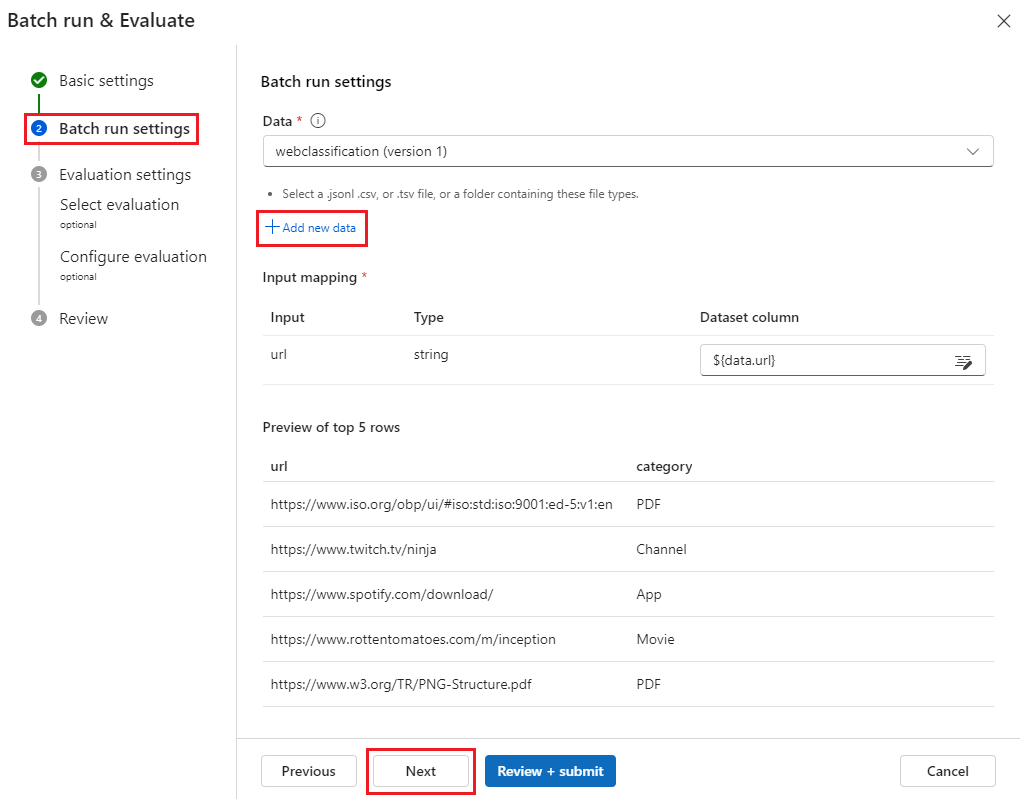Click the Dataset column header
This screenshot has width=1021, height=799.
[x=749, y=317]
